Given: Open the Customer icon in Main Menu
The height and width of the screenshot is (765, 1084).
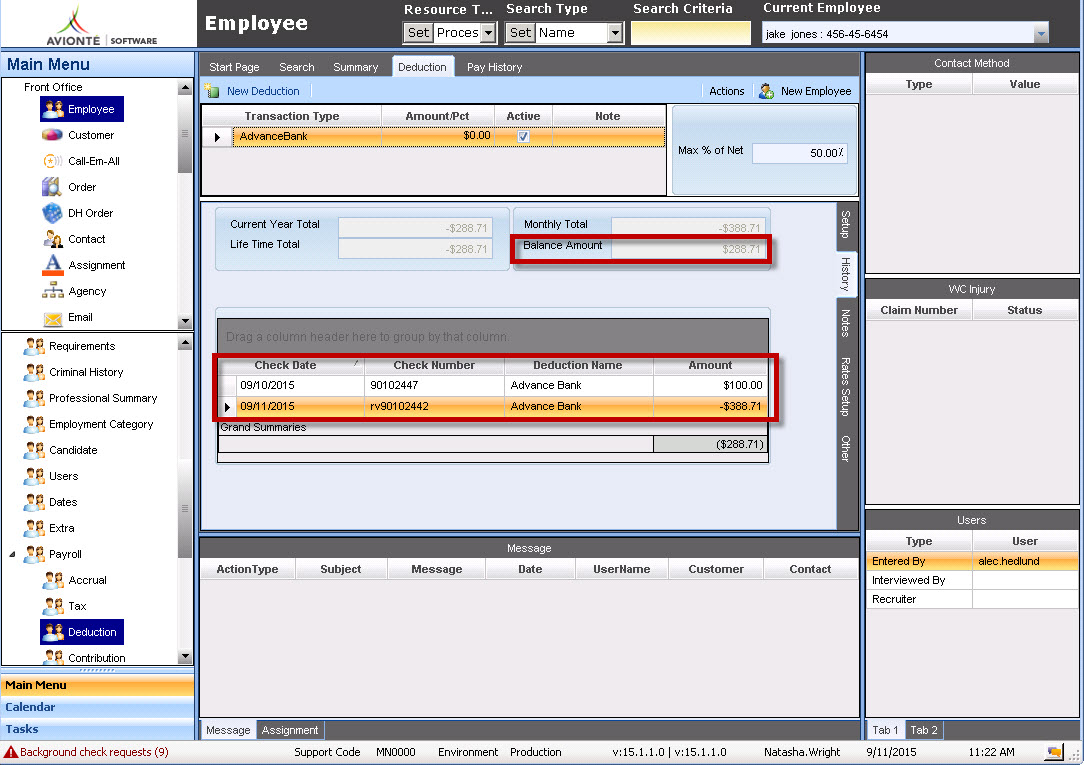Looking at the screenshot, I should (53, 135).
